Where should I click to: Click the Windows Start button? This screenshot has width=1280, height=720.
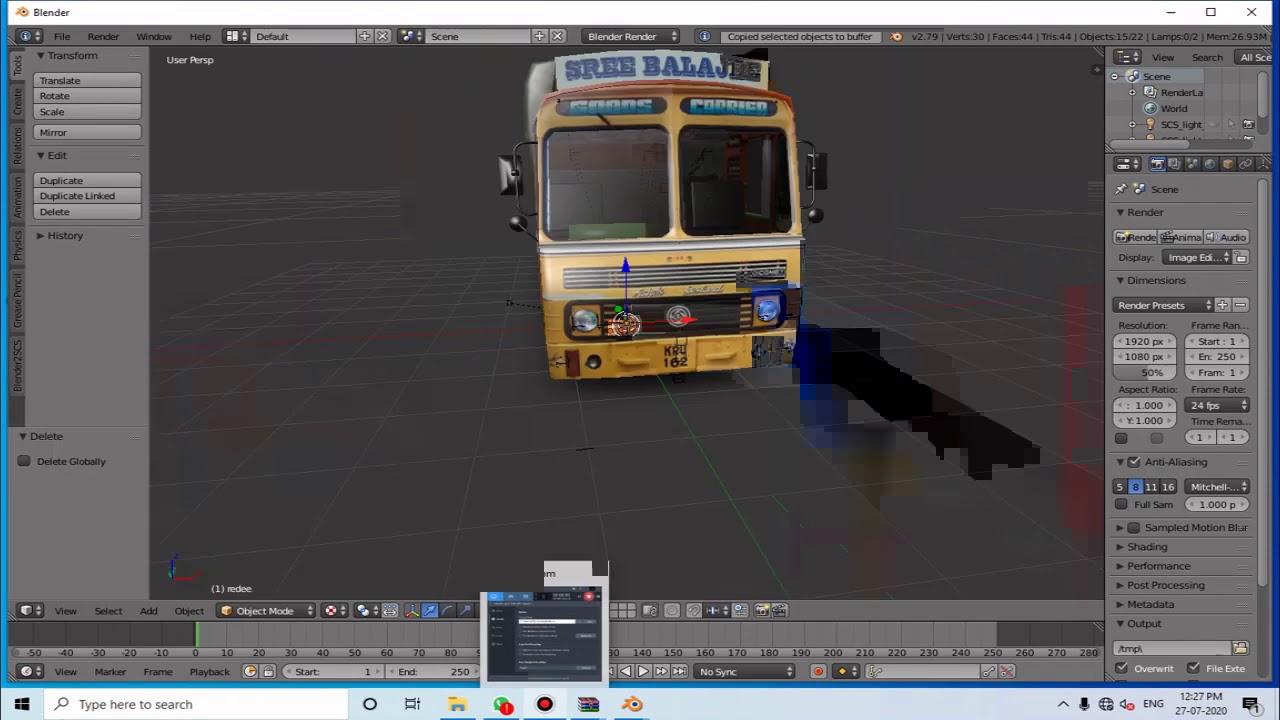coord(22,704)
